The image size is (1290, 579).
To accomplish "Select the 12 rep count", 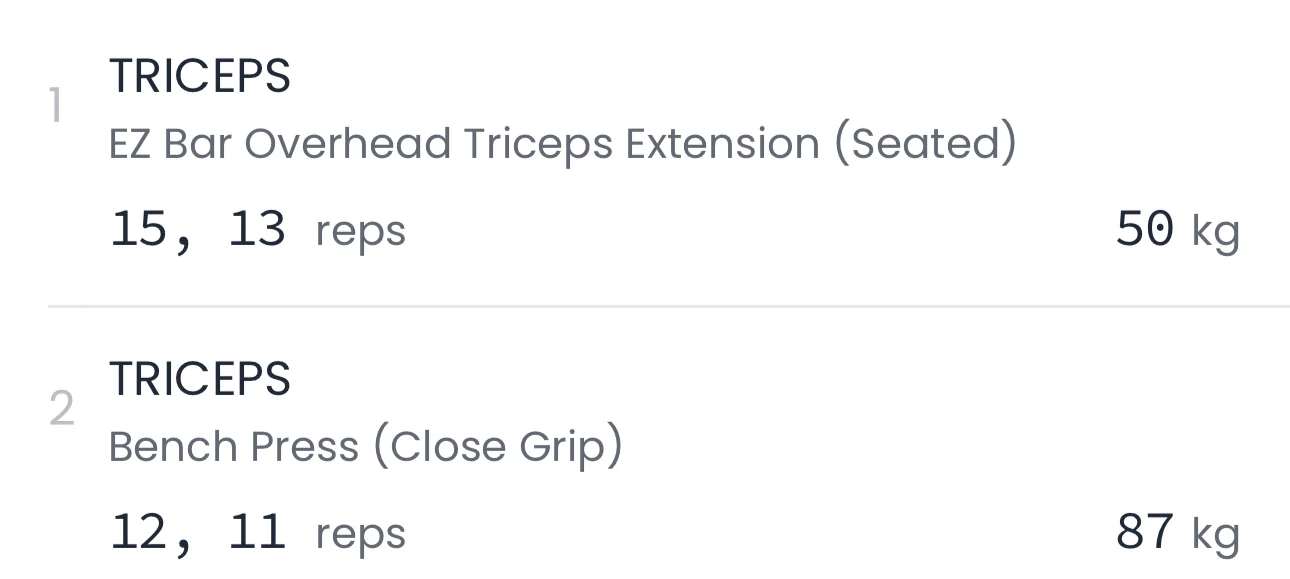I will [139, 532].
